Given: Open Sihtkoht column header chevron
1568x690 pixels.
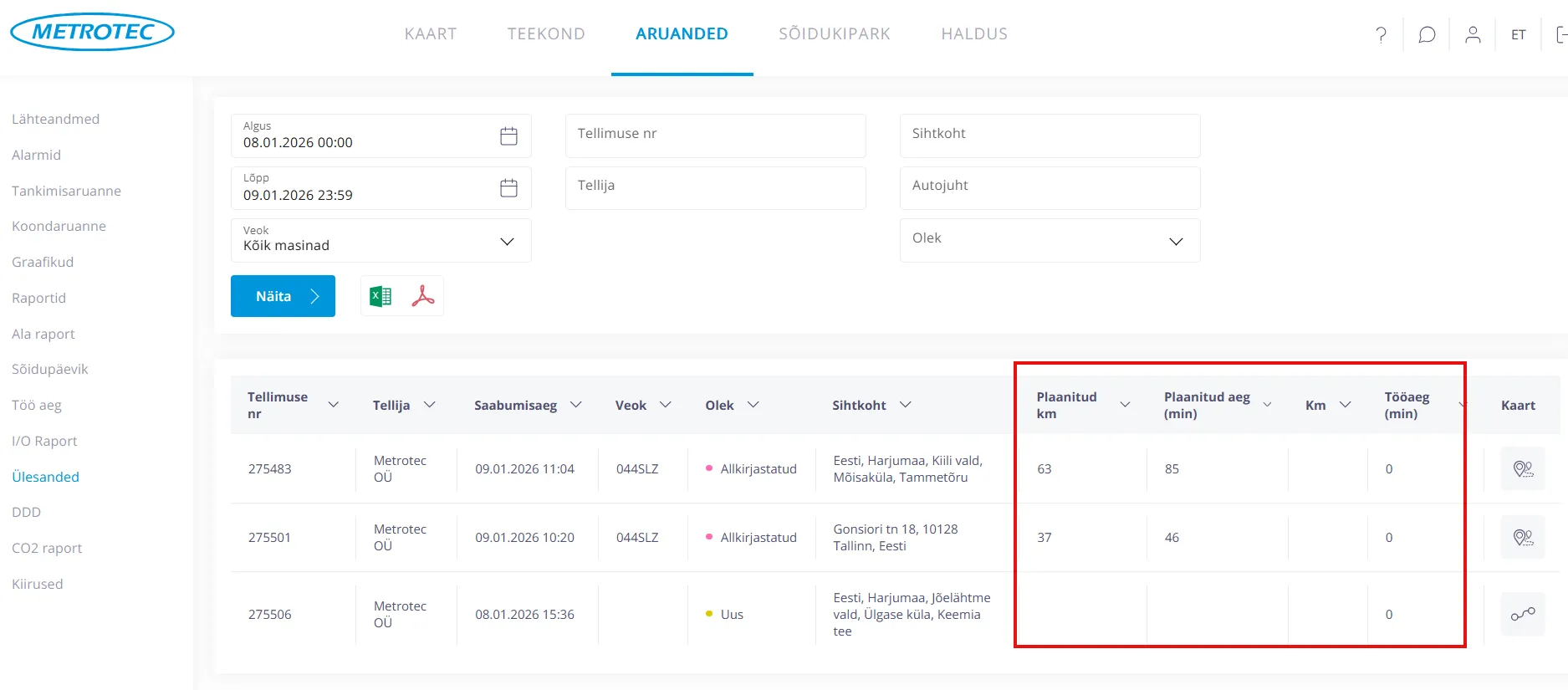Looking at the screenshot, I should coord(905,405).
